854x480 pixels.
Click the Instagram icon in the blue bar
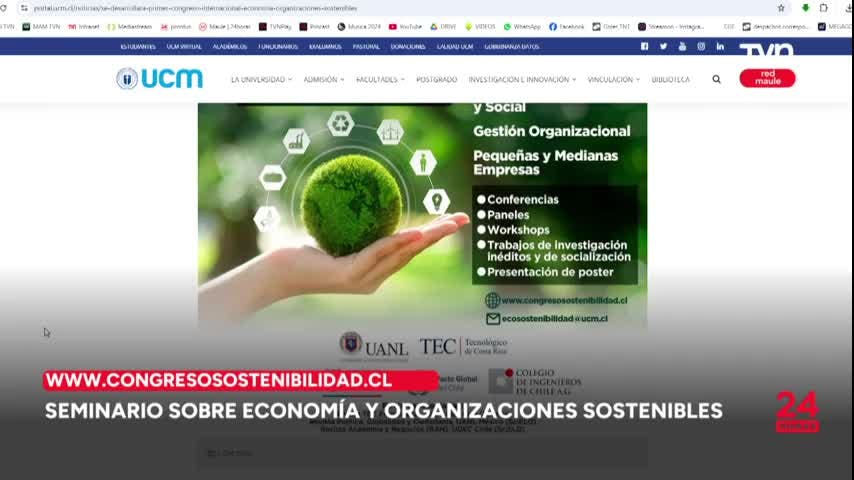701,46
